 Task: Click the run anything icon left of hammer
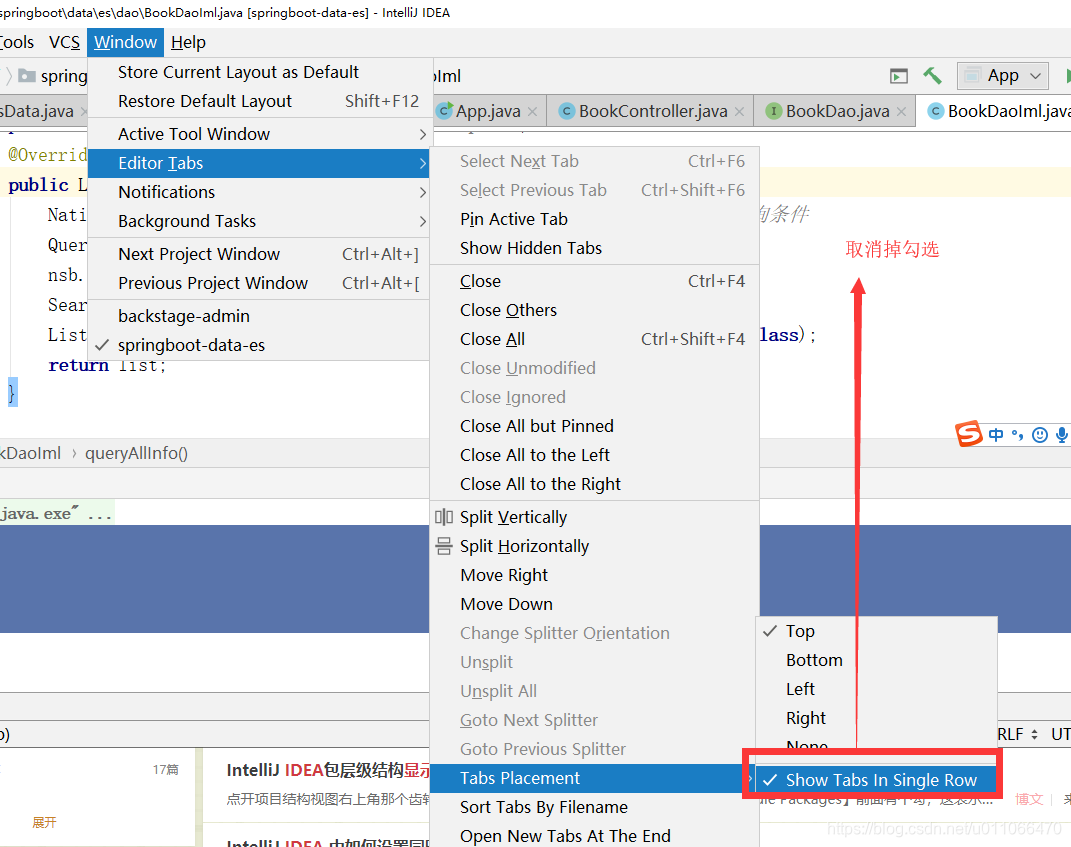[899, 77]
